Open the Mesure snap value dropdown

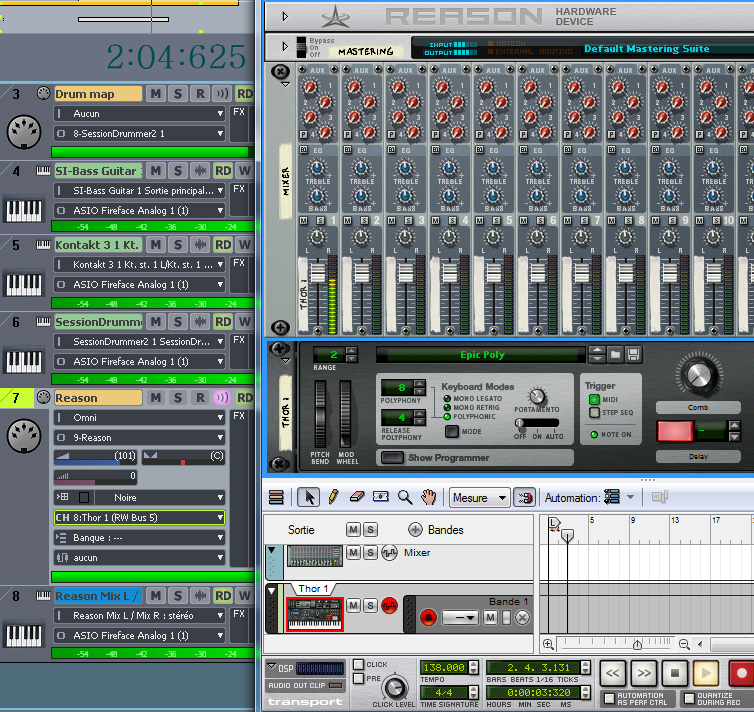click(479, 498)
